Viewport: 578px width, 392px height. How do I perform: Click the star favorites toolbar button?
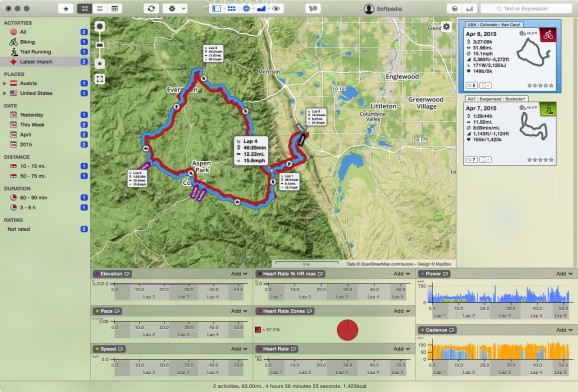pyautogui.click(x=66, y=8)
